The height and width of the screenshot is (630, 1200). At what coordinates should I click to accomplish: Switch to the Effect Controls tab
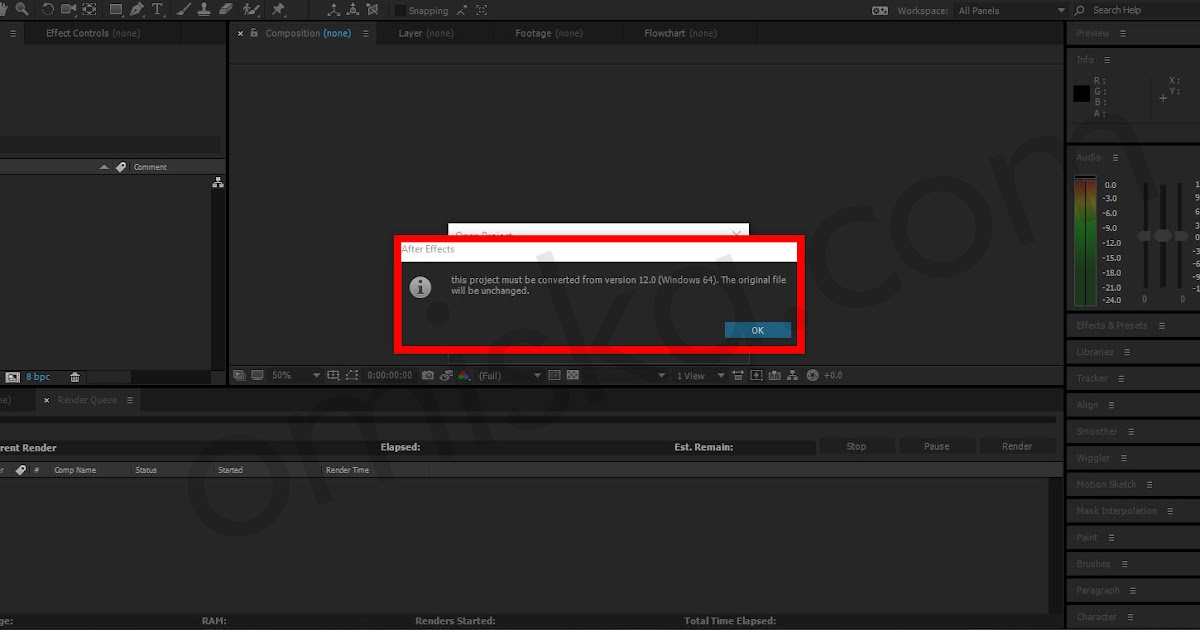(93, 33)
